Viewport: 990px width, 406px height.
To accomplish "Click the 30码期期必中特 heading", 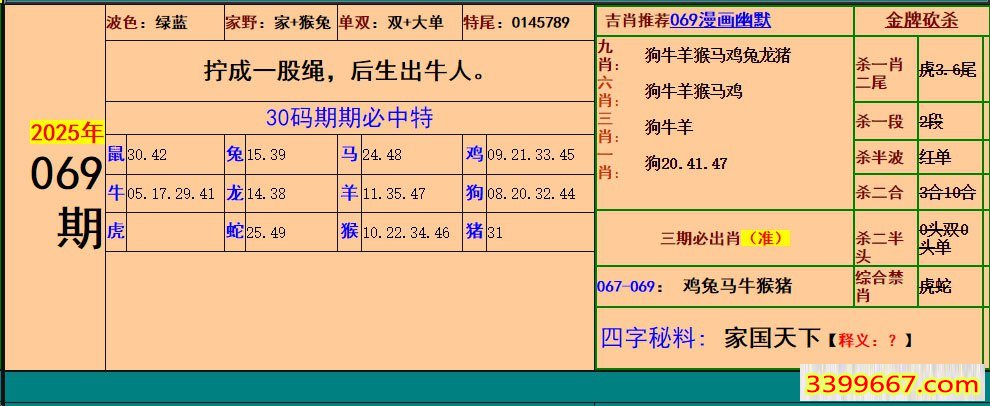I will (349, 117).
